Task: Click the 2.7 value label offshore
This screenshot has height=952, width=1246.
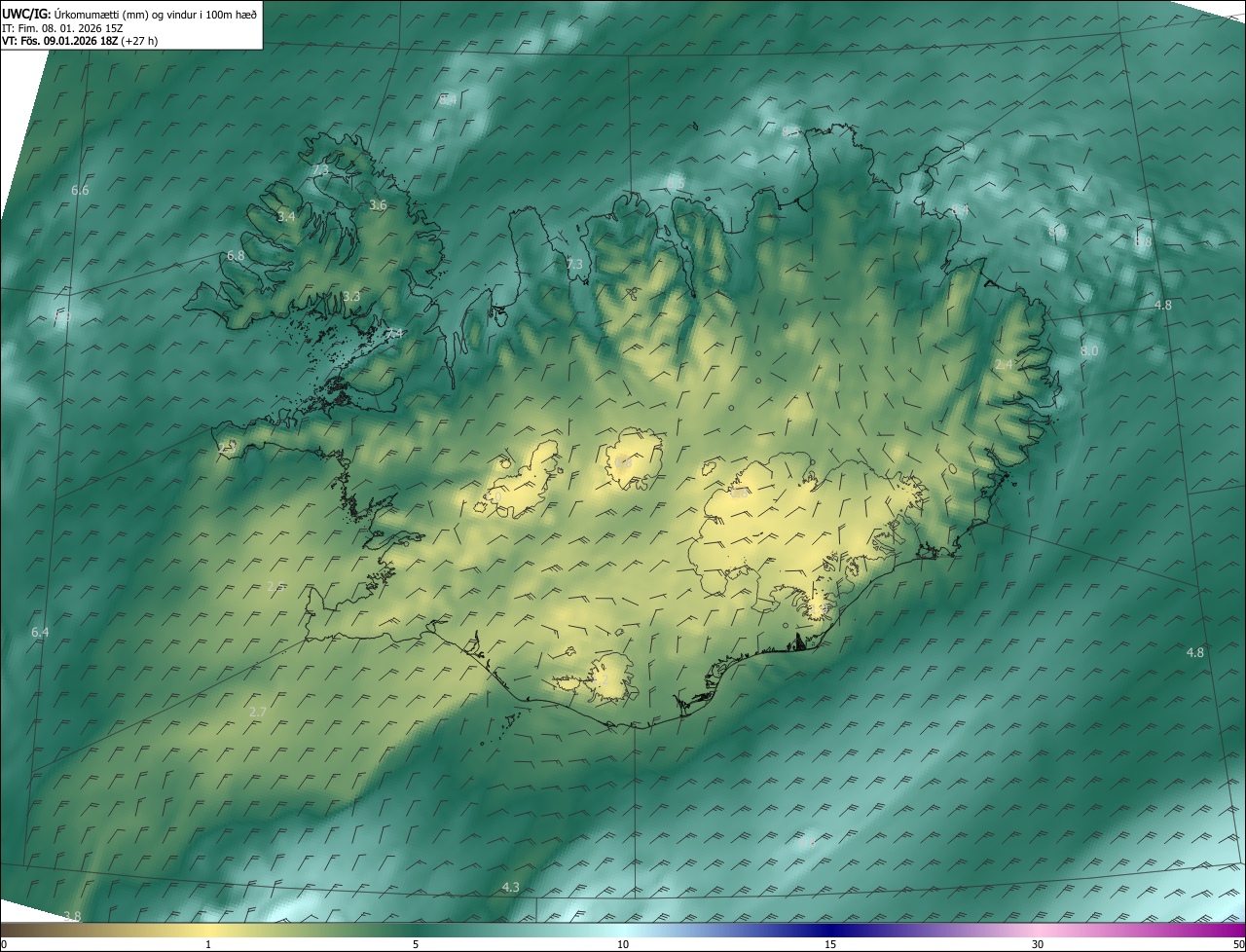Action: click(258, 712)
